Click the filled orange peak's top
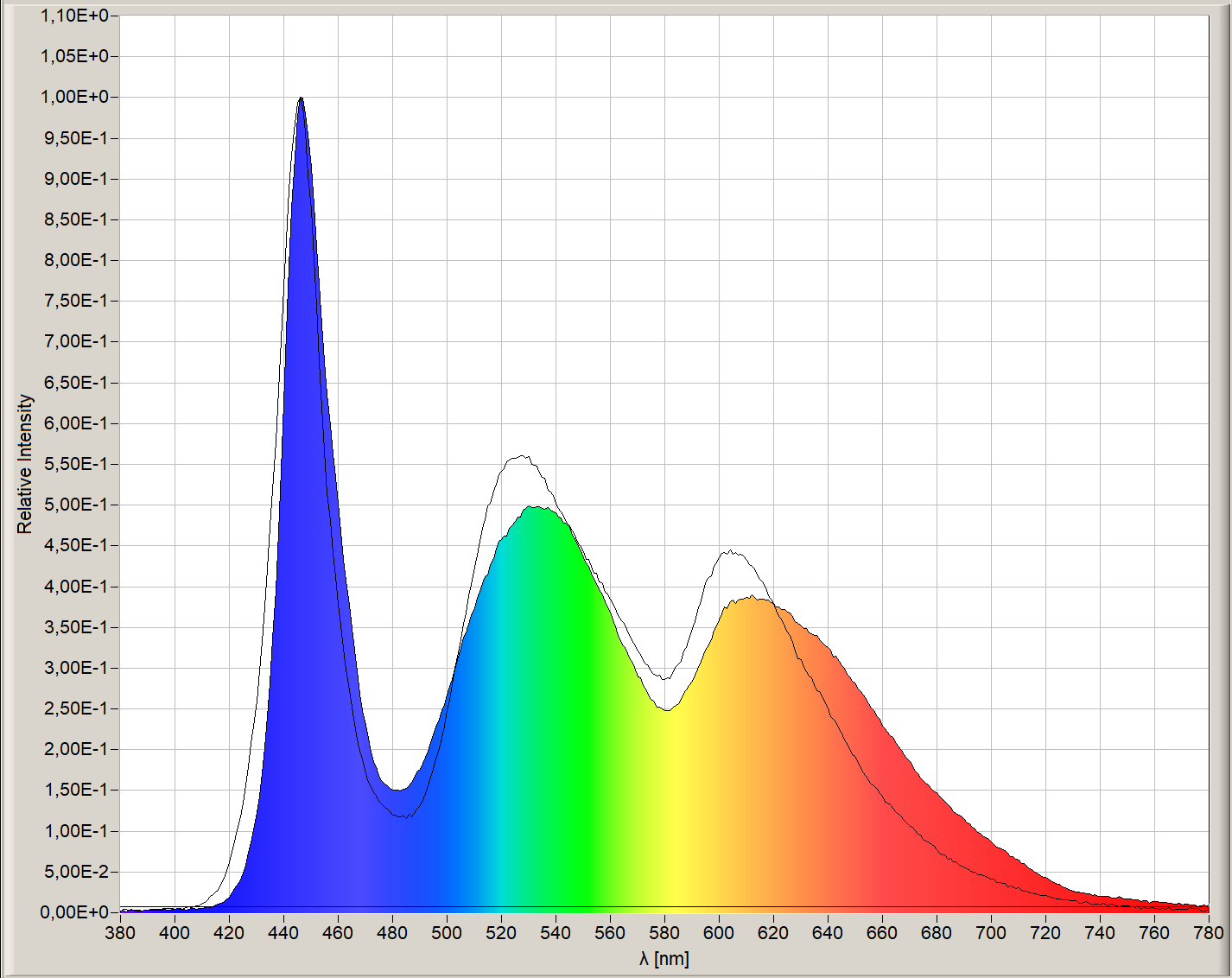The height and width of the screenshot is (978, 1232). tap(753, 599)
